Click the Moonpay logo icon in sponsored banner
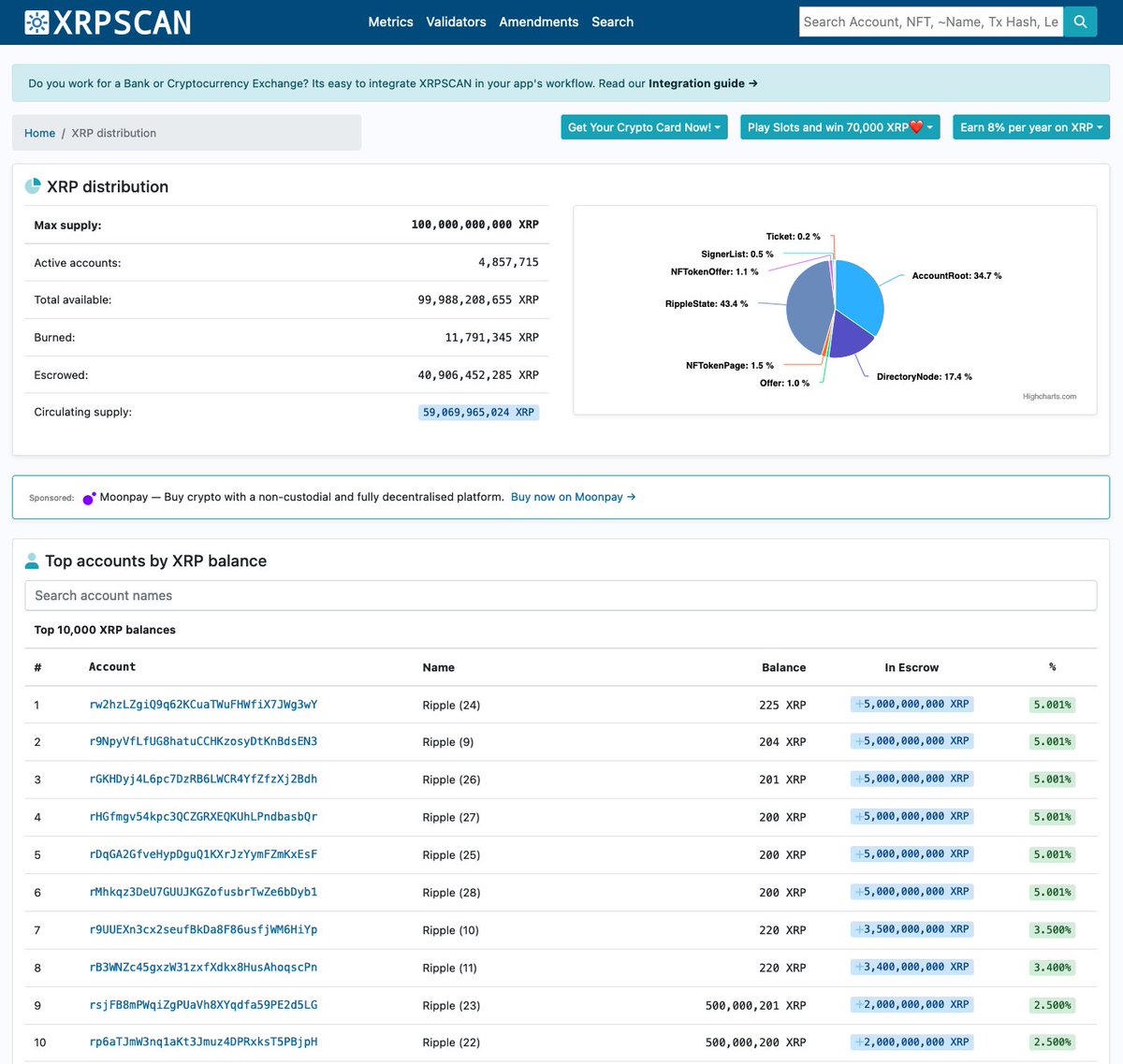The image size is (1123, 1064). point(89,497)
